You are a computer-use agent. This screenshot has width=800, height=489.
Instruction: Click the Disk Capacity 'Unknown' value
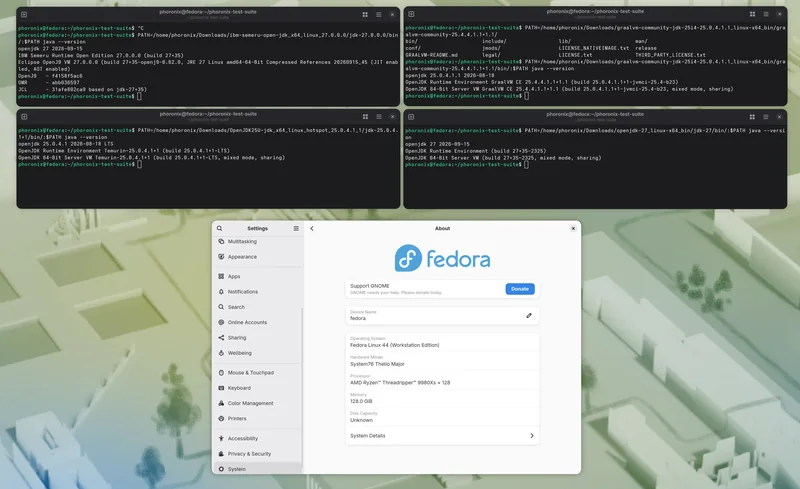click(361, 420)
